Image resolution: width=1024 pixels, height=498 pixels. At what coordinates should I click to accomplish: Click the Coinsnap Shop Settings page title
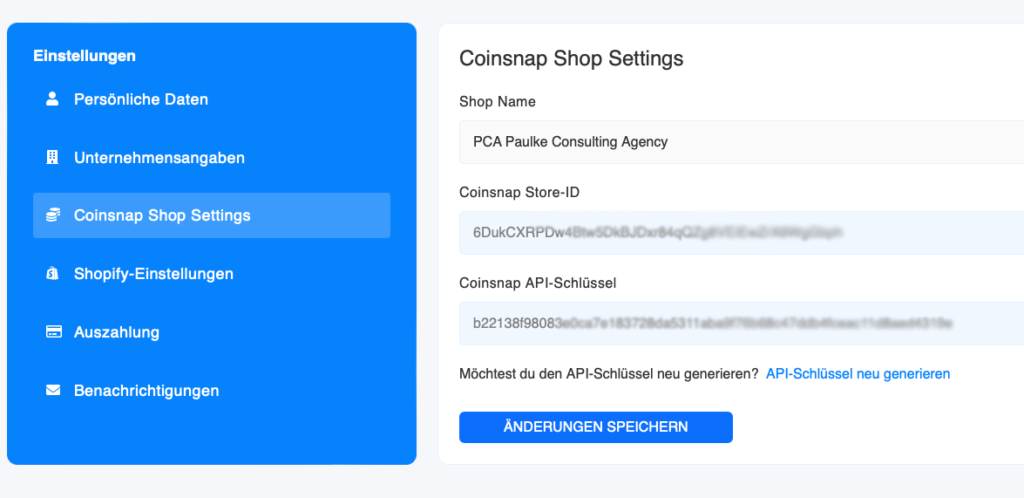click(571, 58)
